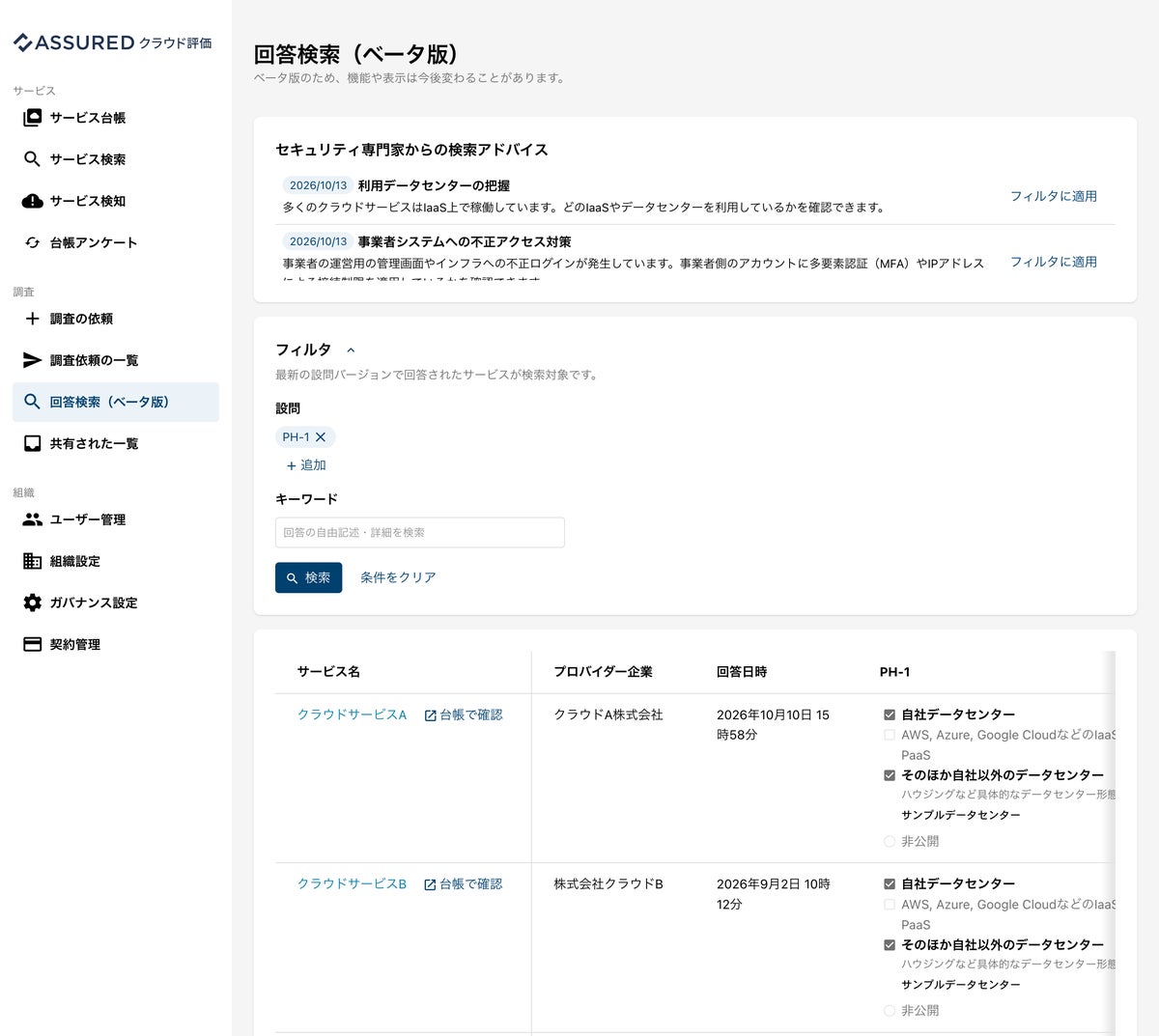Click the 契約管理 card icon
1159x1036 pixels.
(x=33, y=644)
